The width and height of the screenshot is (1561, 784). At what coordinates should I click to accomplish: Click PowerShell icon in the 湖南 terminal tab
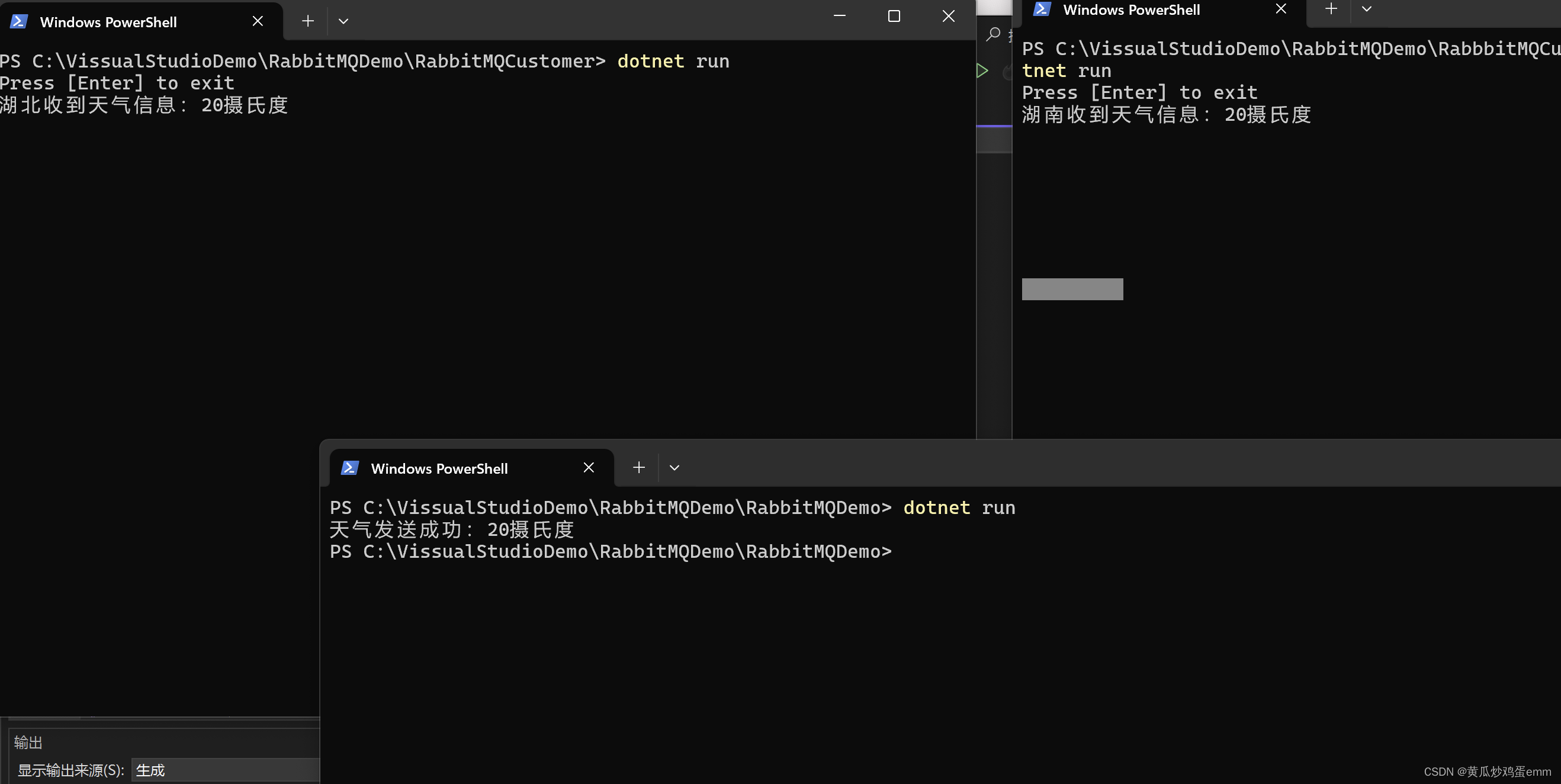[x=1042, y=9]
